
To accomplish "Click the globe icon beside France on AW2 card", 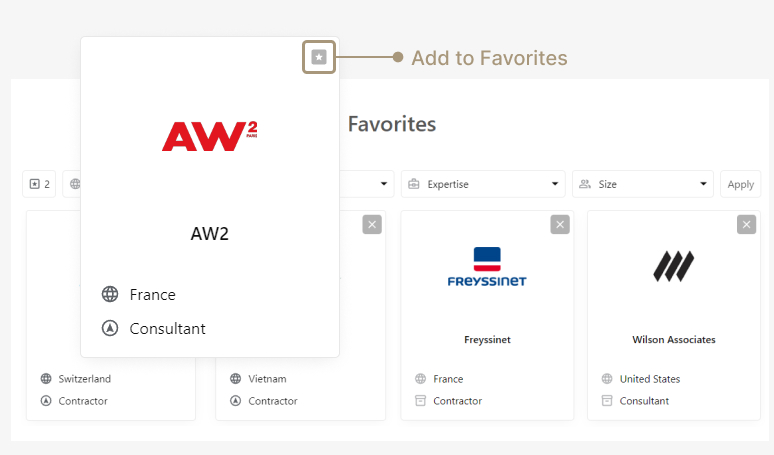I will (110, 295).
